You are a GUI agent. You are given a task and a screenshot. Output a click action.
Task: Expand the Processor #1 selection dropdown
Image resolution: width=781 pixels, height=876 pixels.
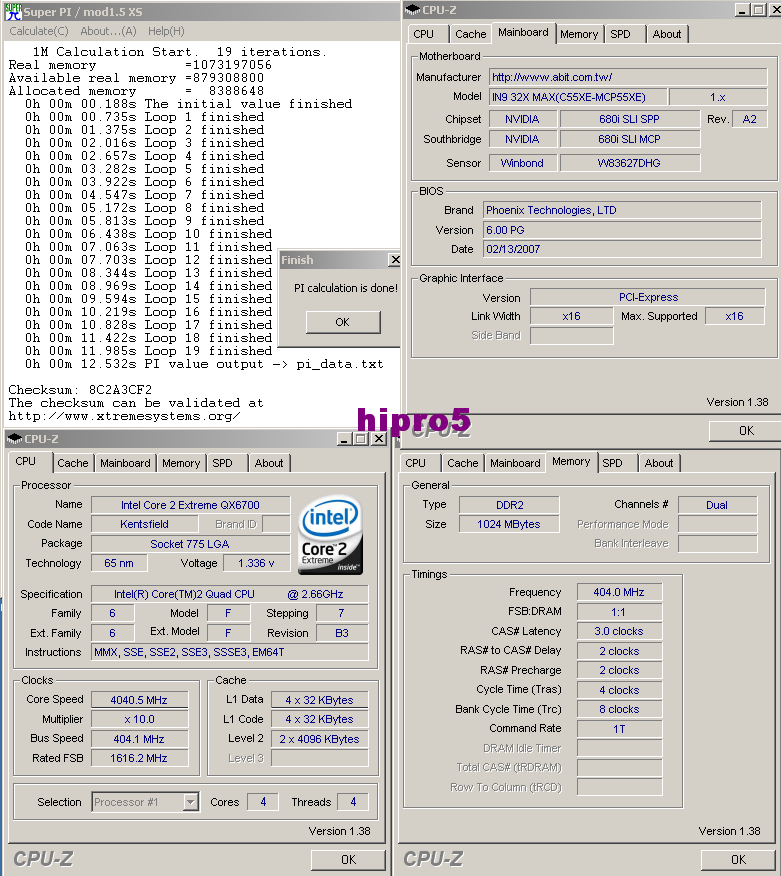(191, 802)
